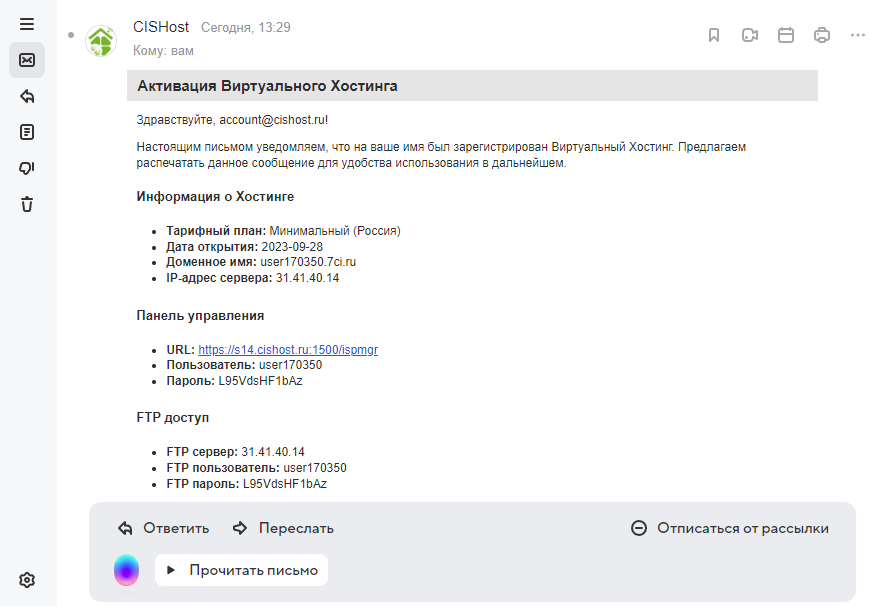
Task: Open the document list sidebar icon
Action: point(27,132)
